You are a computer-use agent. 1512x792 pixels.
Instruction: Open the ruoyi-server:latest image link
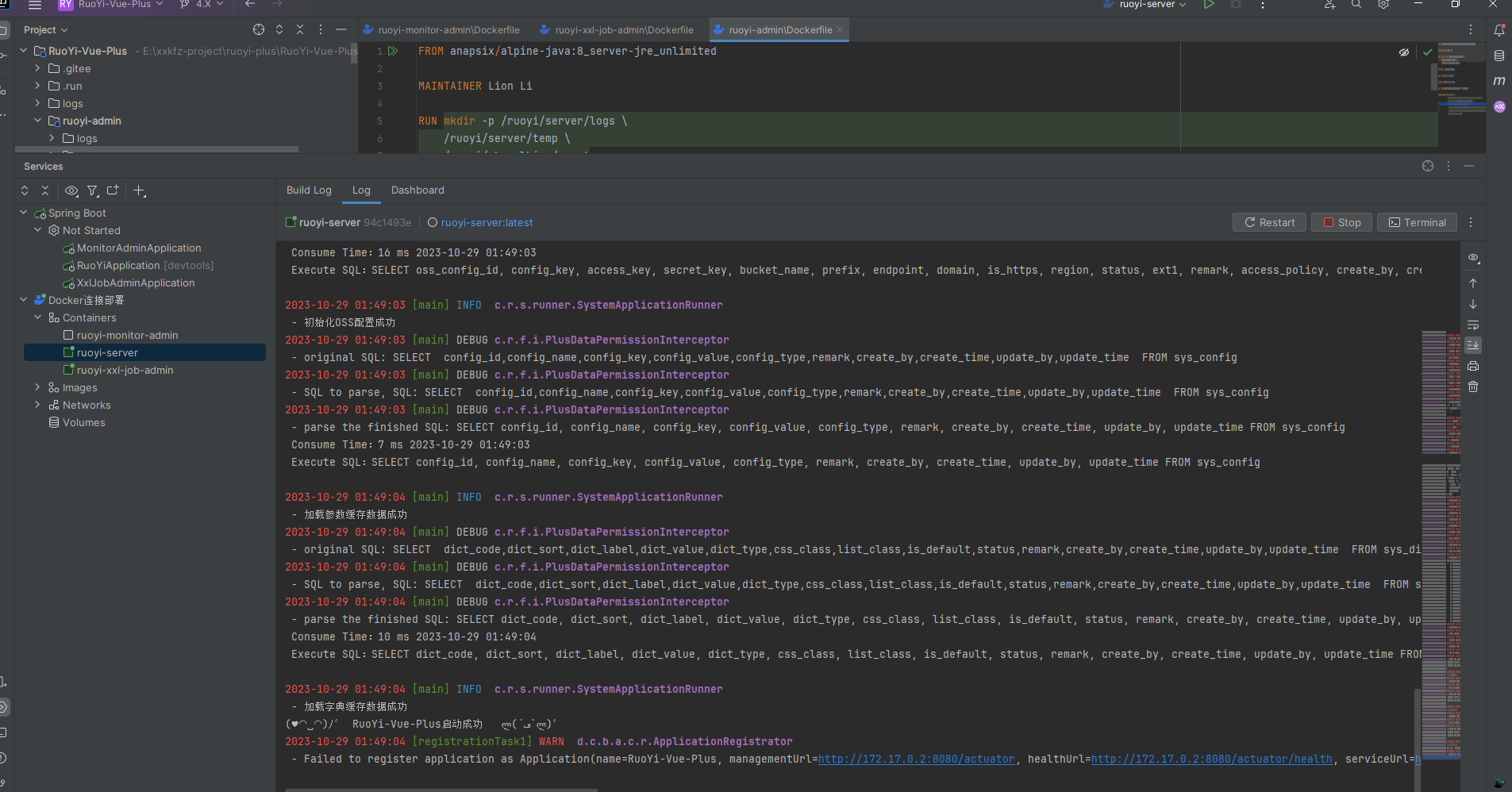[487, 223]
